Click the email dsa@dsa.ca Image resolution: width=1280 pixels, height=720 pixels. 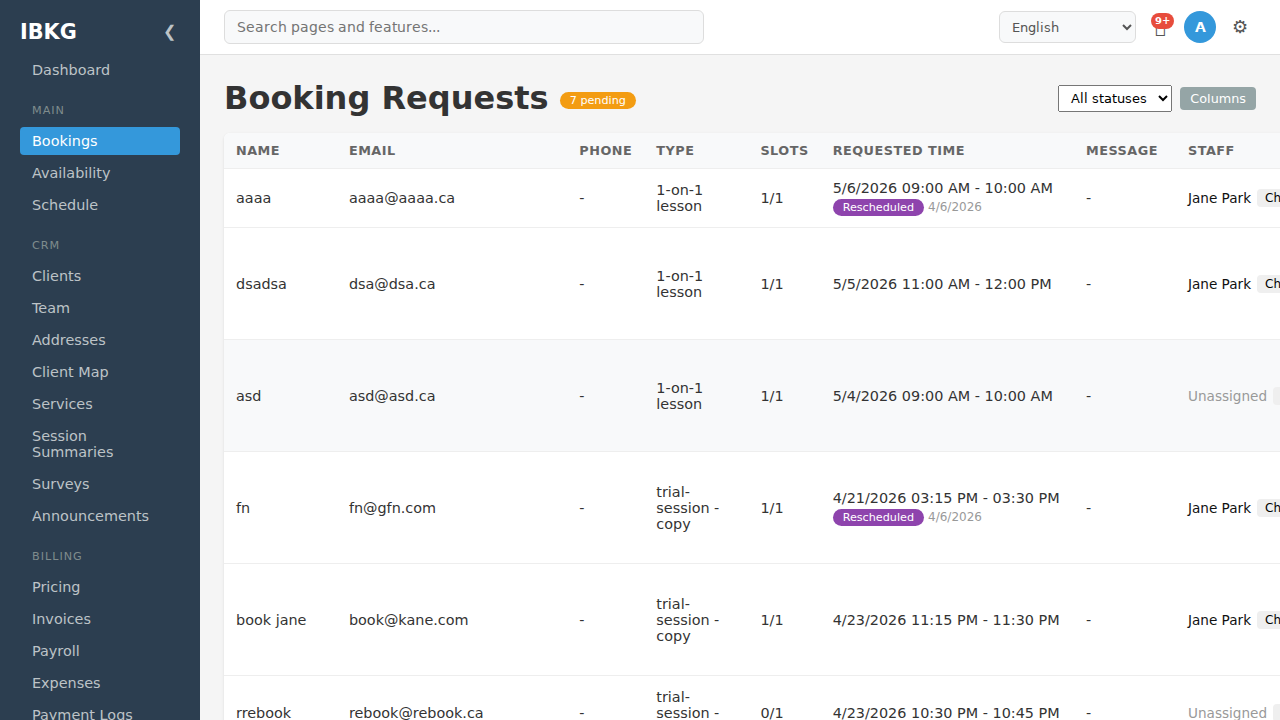tap(392, 284)
